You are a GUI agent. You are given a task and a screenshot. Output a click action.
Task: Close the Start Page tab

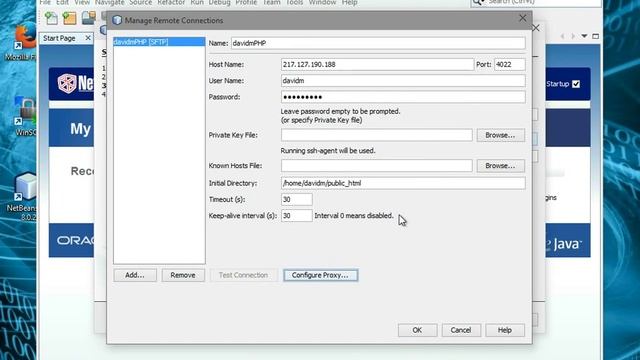point(88,38)
